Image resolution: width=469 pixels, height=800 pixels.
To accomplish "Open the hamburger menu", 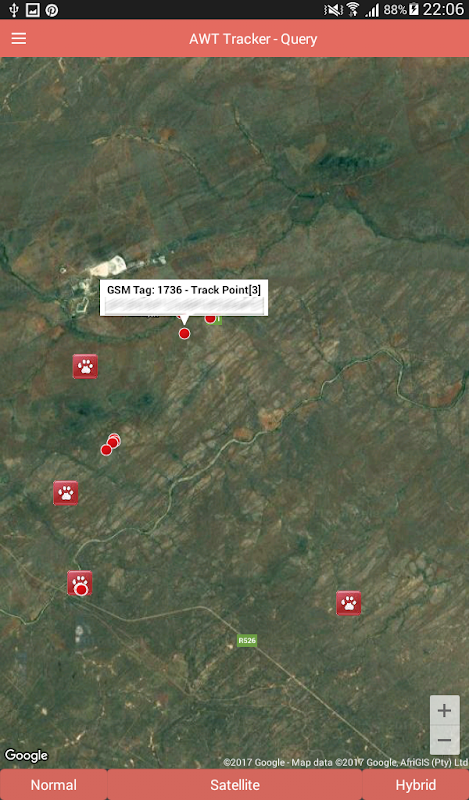I will coord(19,39).
